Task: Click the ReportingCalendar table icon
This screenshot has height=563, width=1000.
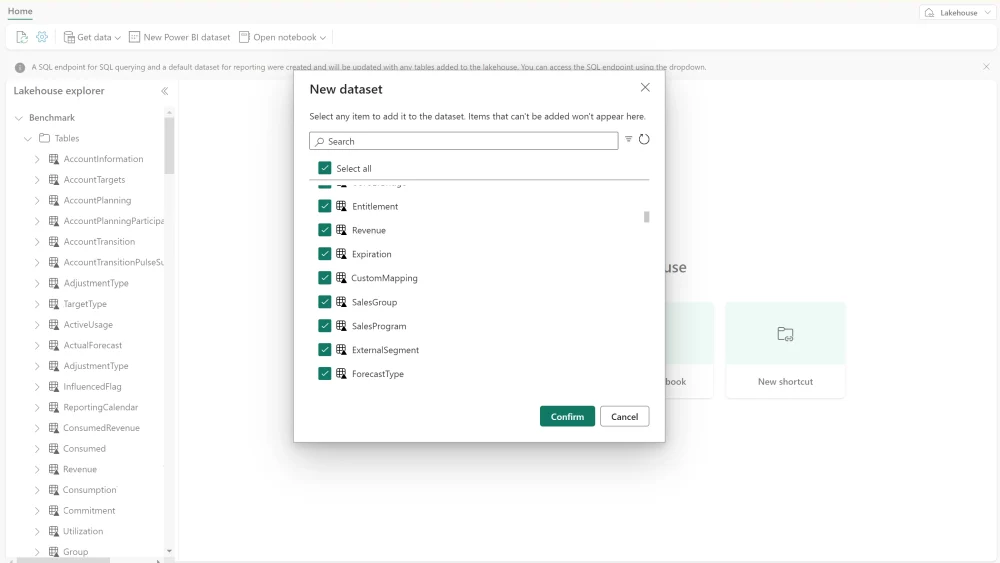Action: [54, 407]
